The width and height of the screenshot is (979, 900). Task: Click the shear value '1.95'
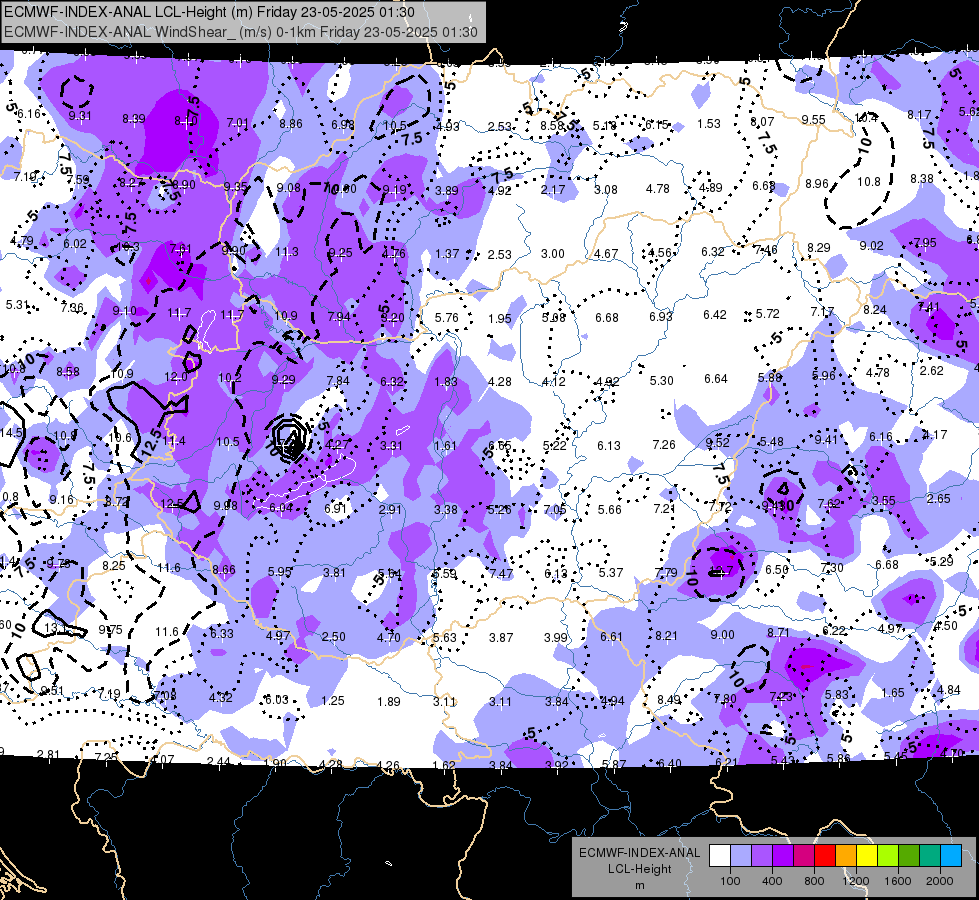point(499,319)
